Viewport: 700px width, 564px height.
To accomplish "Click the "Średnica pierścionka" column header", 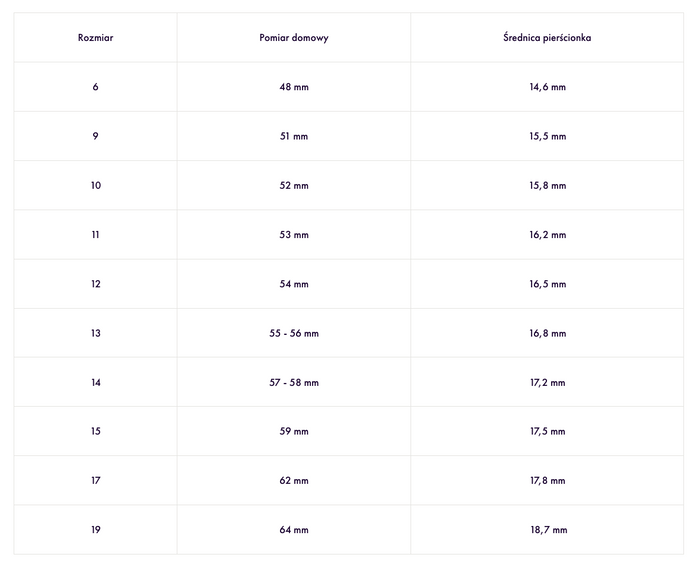I will click(x=547, y=38).
